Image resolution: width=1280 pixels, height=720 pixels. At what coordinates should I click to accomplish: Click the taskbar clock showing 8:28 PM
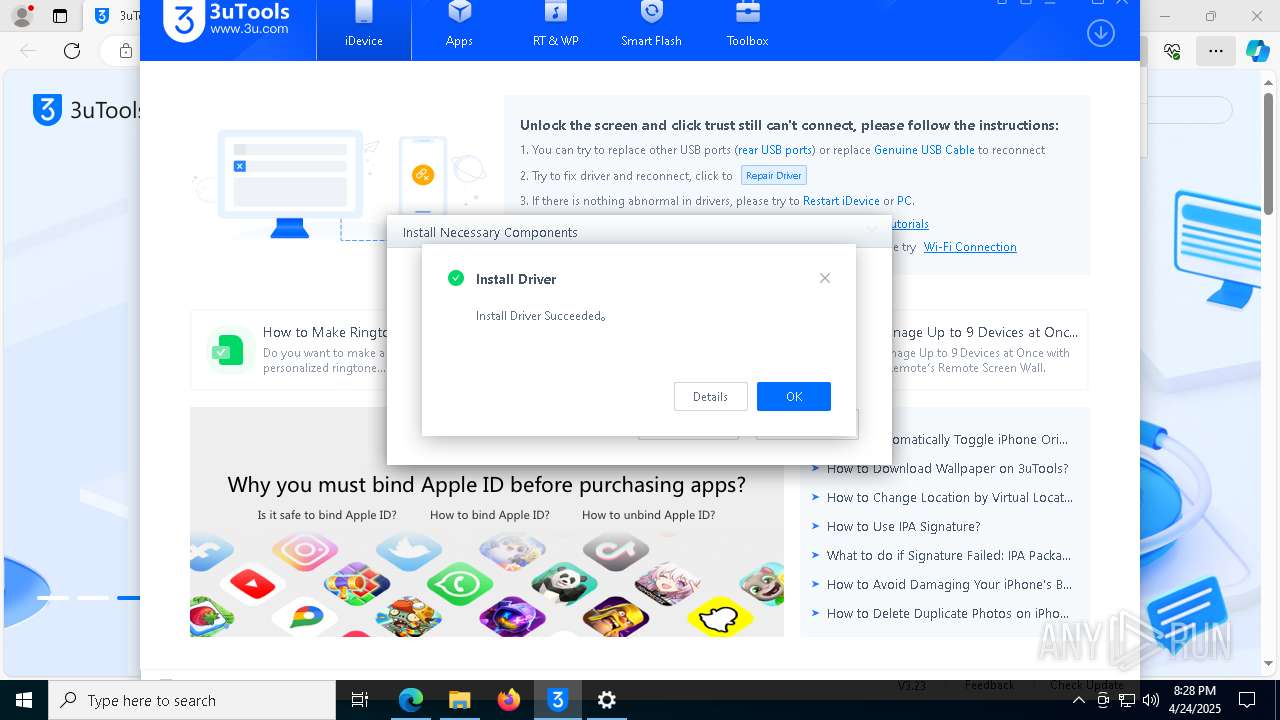(x=1194, y=700)
